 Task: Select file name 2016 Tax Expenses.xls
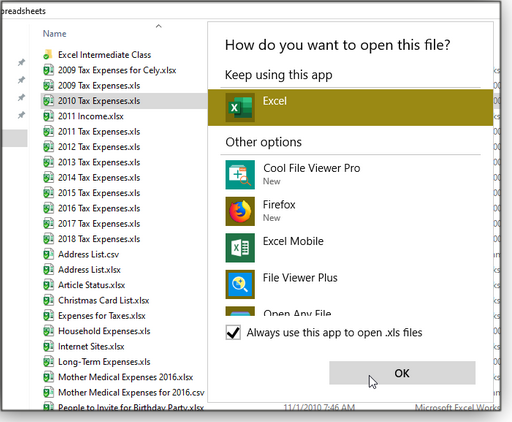(x=99, y=208)
